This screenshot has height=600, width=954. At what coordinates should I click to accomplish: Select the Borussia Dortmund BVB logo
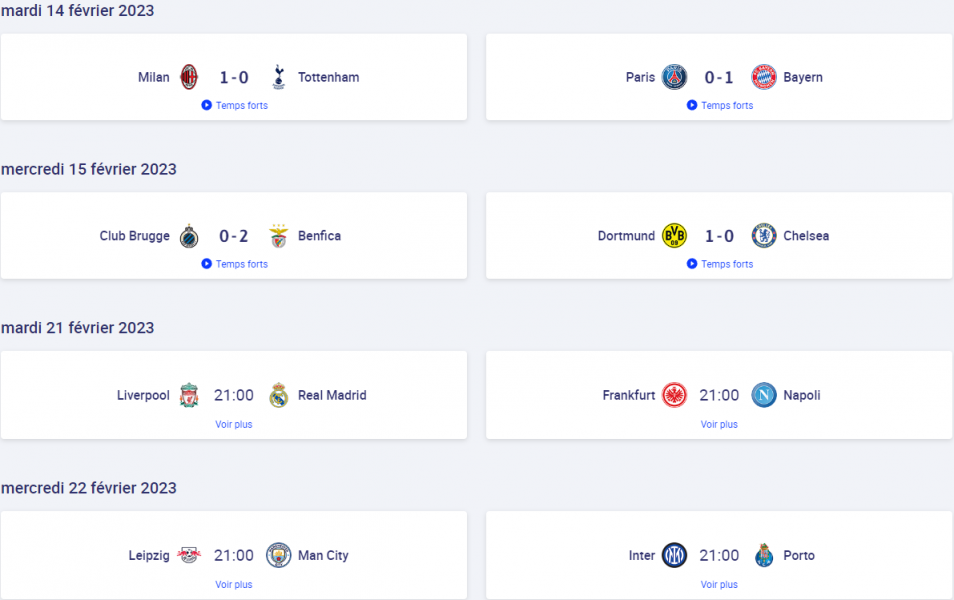pos(674,235)
